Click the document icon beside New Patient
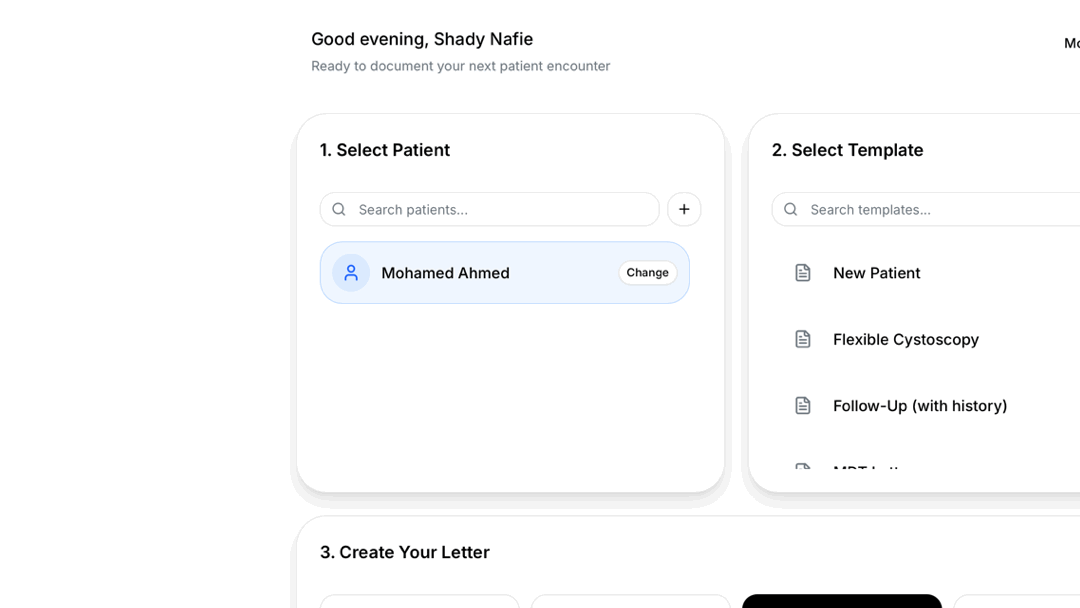This screenshot has width=1080, height=608. (x=802, y=273)
